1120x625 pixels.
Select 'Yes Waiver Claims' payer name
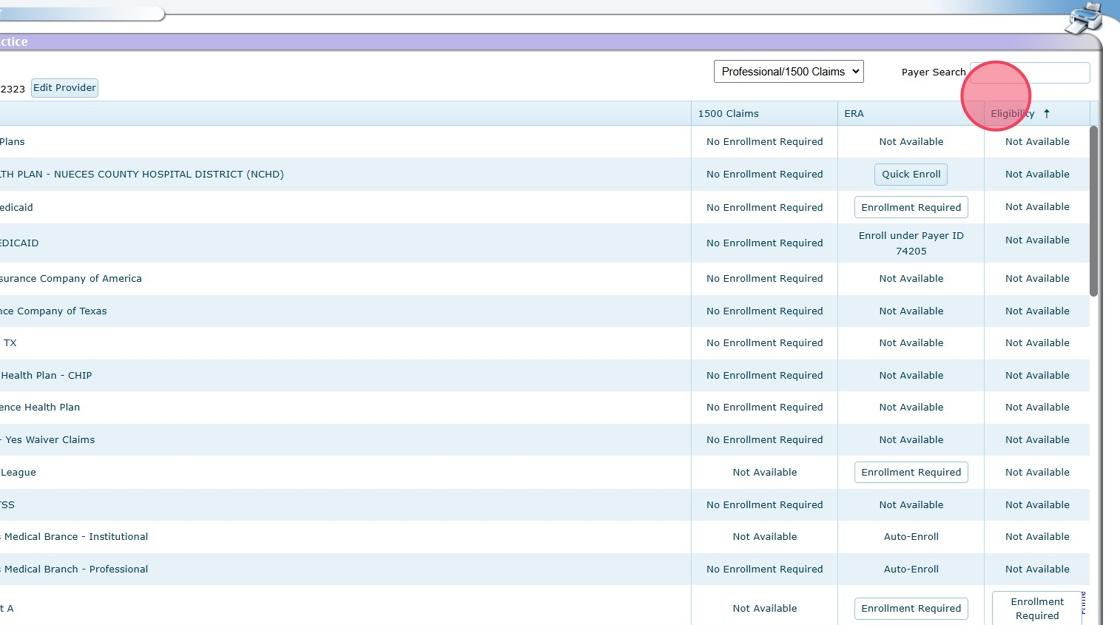(x=50, y=440)
